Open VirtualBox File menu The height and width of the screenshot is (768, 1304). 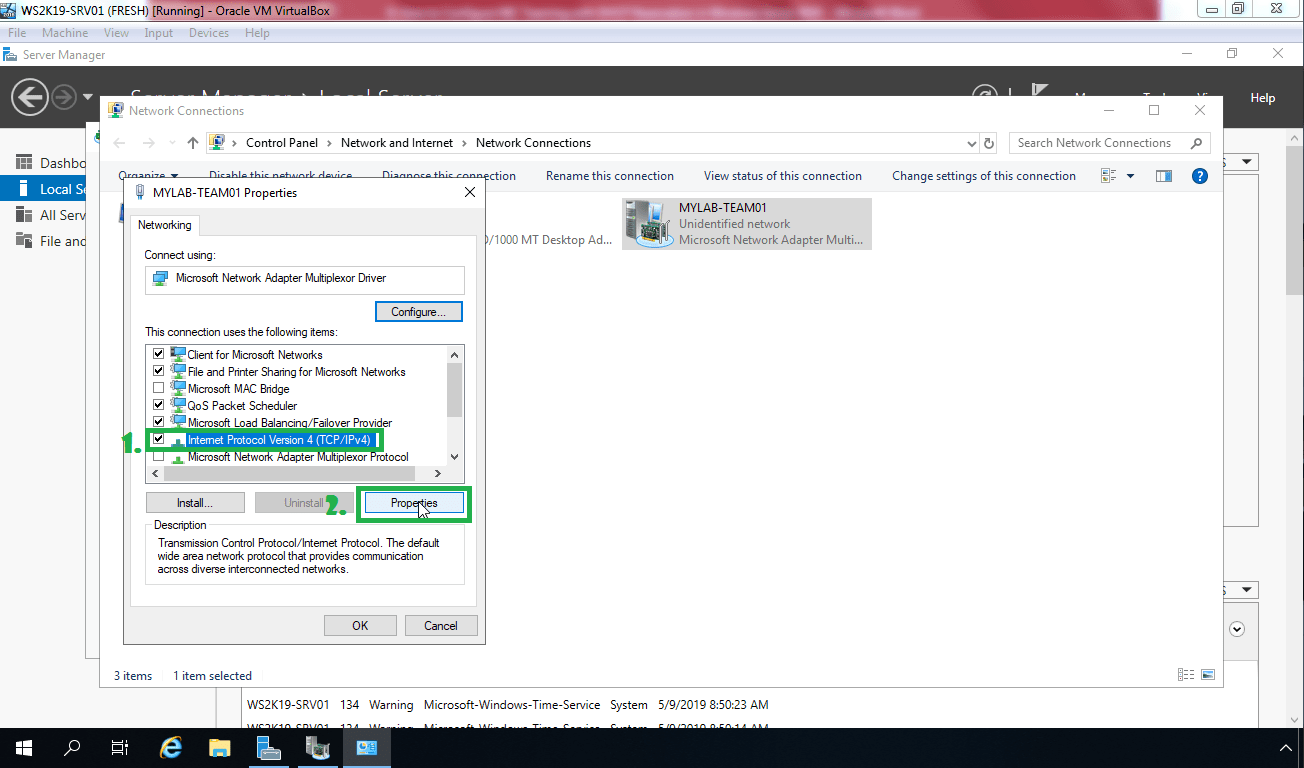[17, 33]
